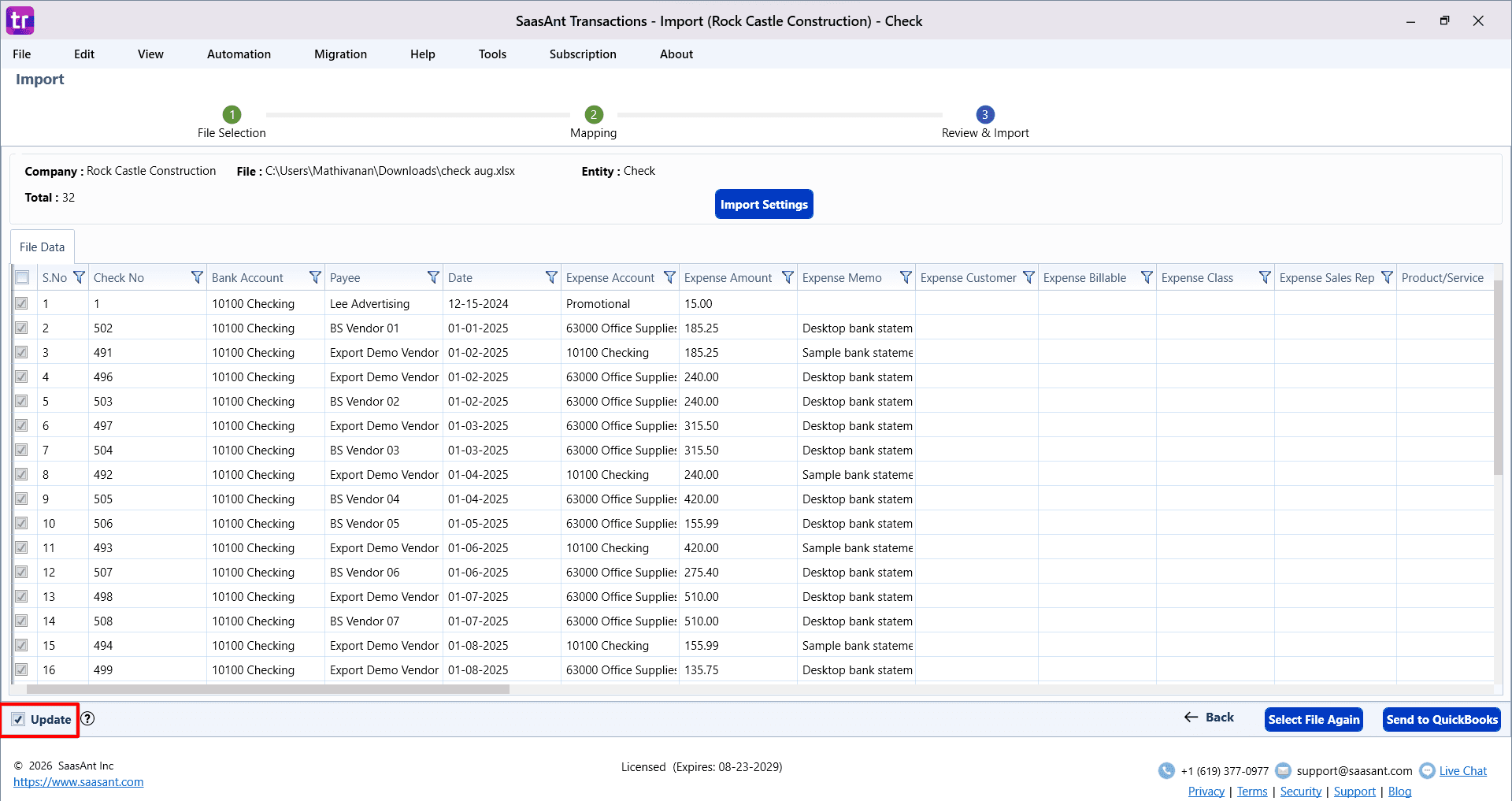Uncheck the checkbox for row 16
1512x801 pixels.
point(21,669)
